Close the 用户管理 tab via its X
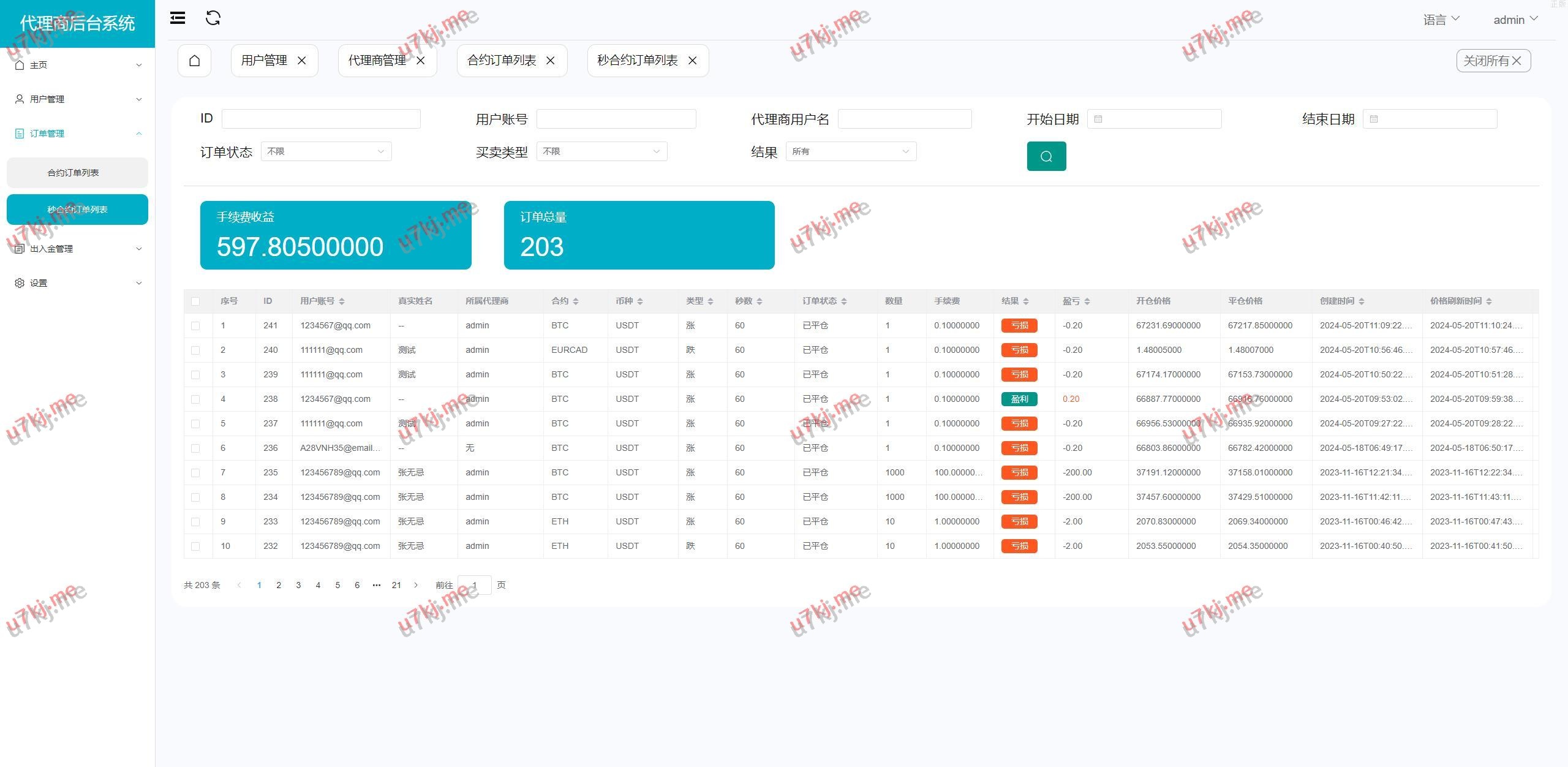Image resolution: width=1568 pixels, height=767 pixels. pyautogui.click(x=301, y=61)
